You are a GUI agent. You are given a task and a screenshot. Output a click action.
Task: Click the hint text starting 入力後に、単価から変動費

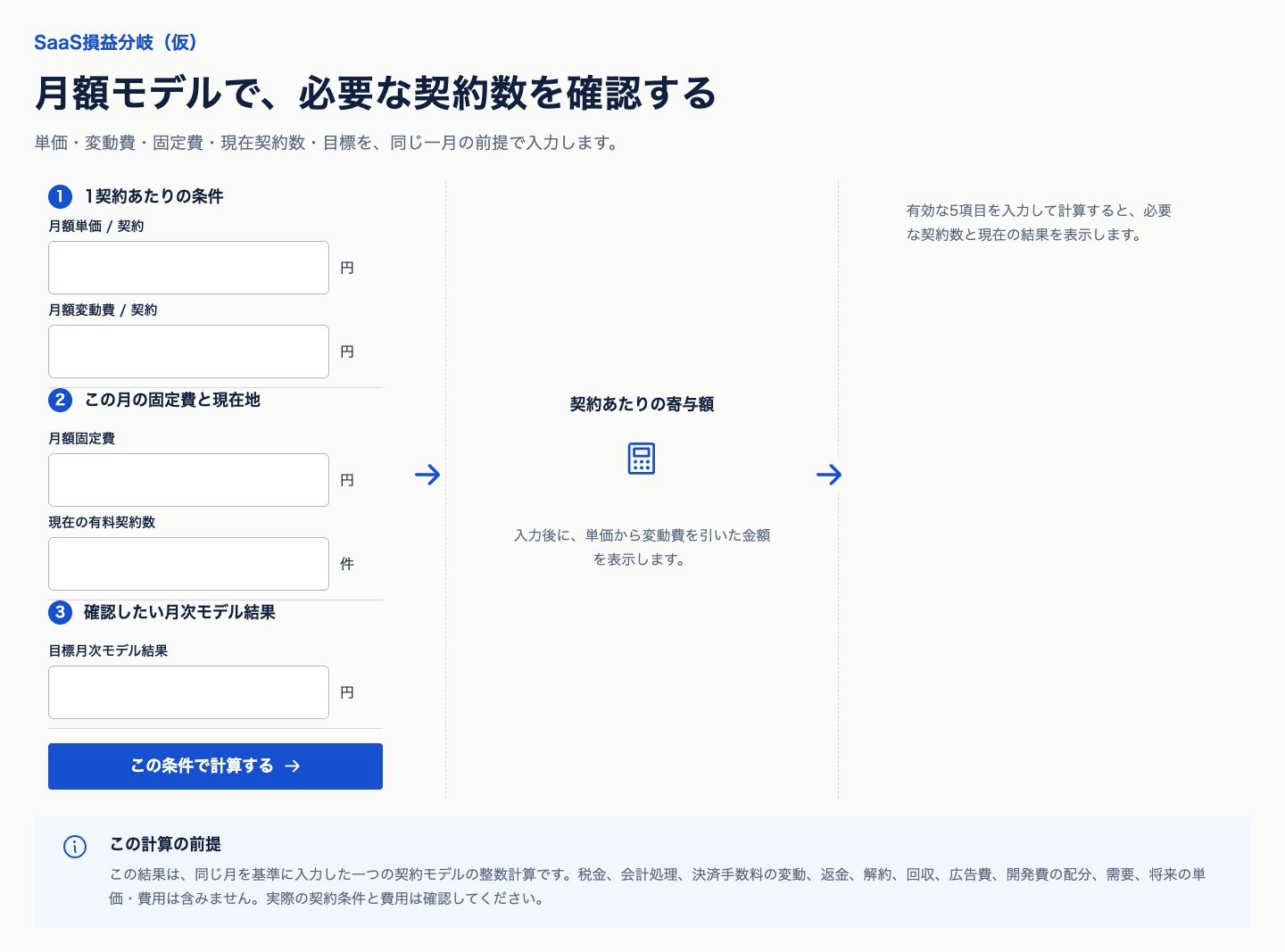tap(642, 548)
